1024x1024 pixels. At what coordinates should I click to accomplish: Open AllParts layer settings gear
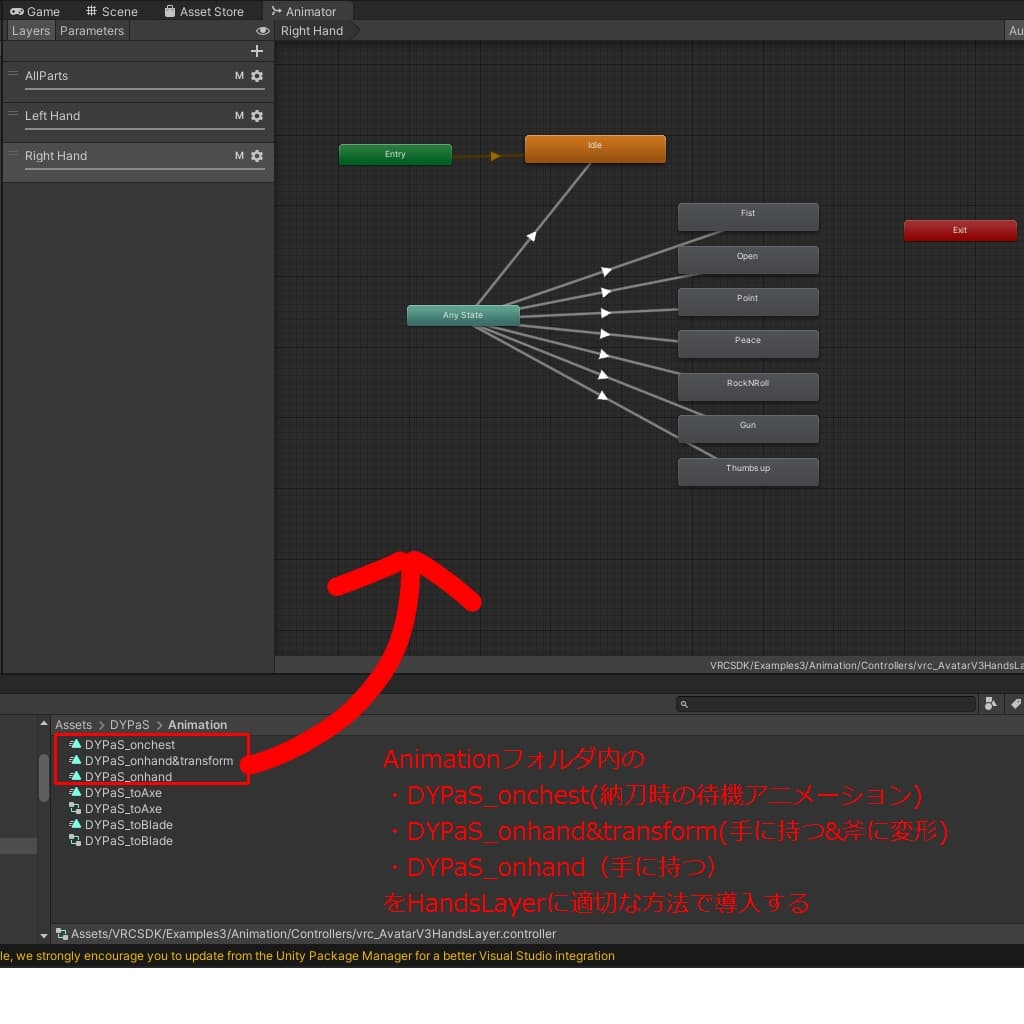pos(257,76)
